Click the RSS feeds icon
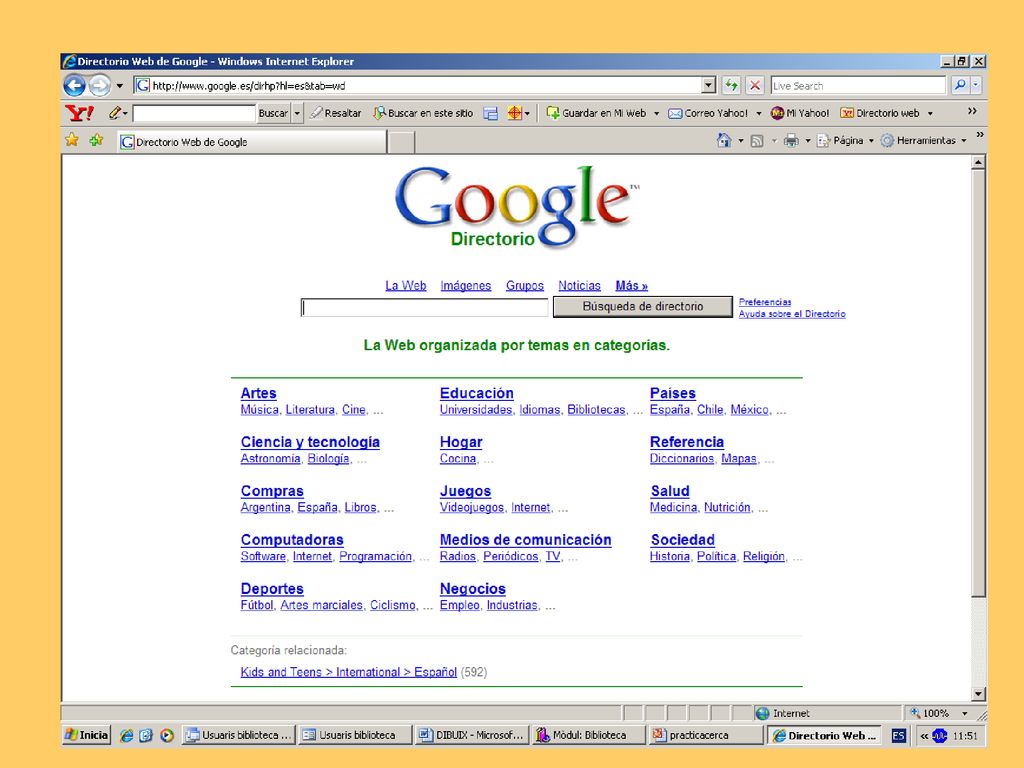 (757, 140)
